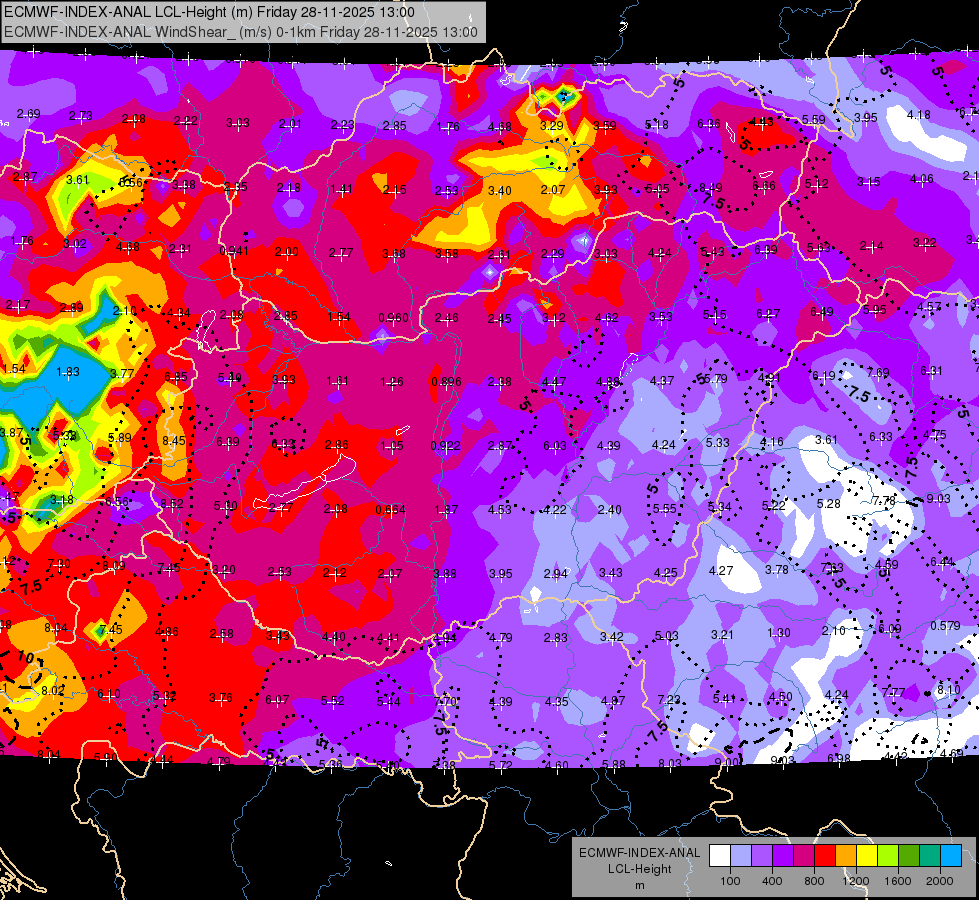979x900 pixels.
Task: Click the wind shear value 1.30
Action: point(779,633)
